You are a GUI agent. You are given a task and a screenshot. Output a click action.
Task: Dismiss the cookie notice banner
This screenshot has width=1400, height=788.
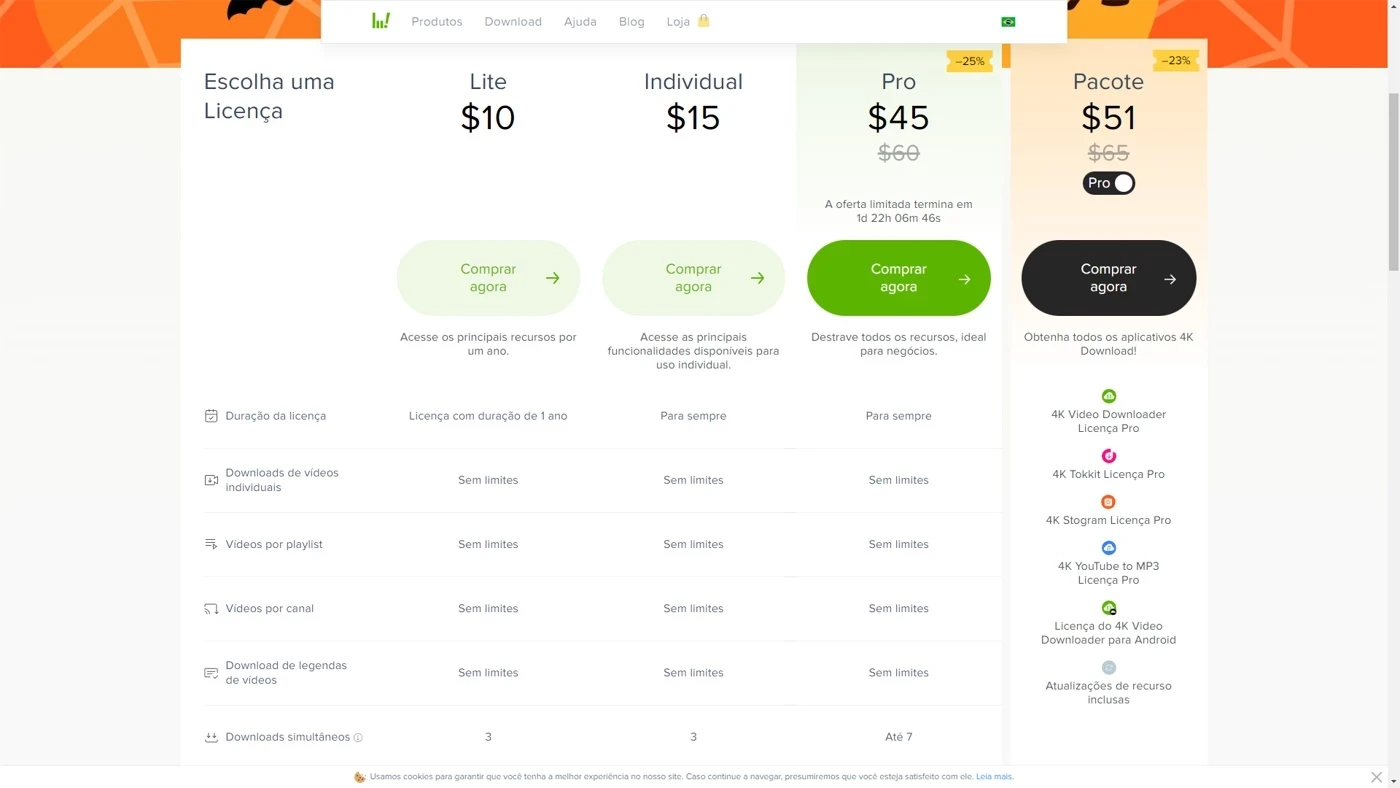coord(1377,777)
